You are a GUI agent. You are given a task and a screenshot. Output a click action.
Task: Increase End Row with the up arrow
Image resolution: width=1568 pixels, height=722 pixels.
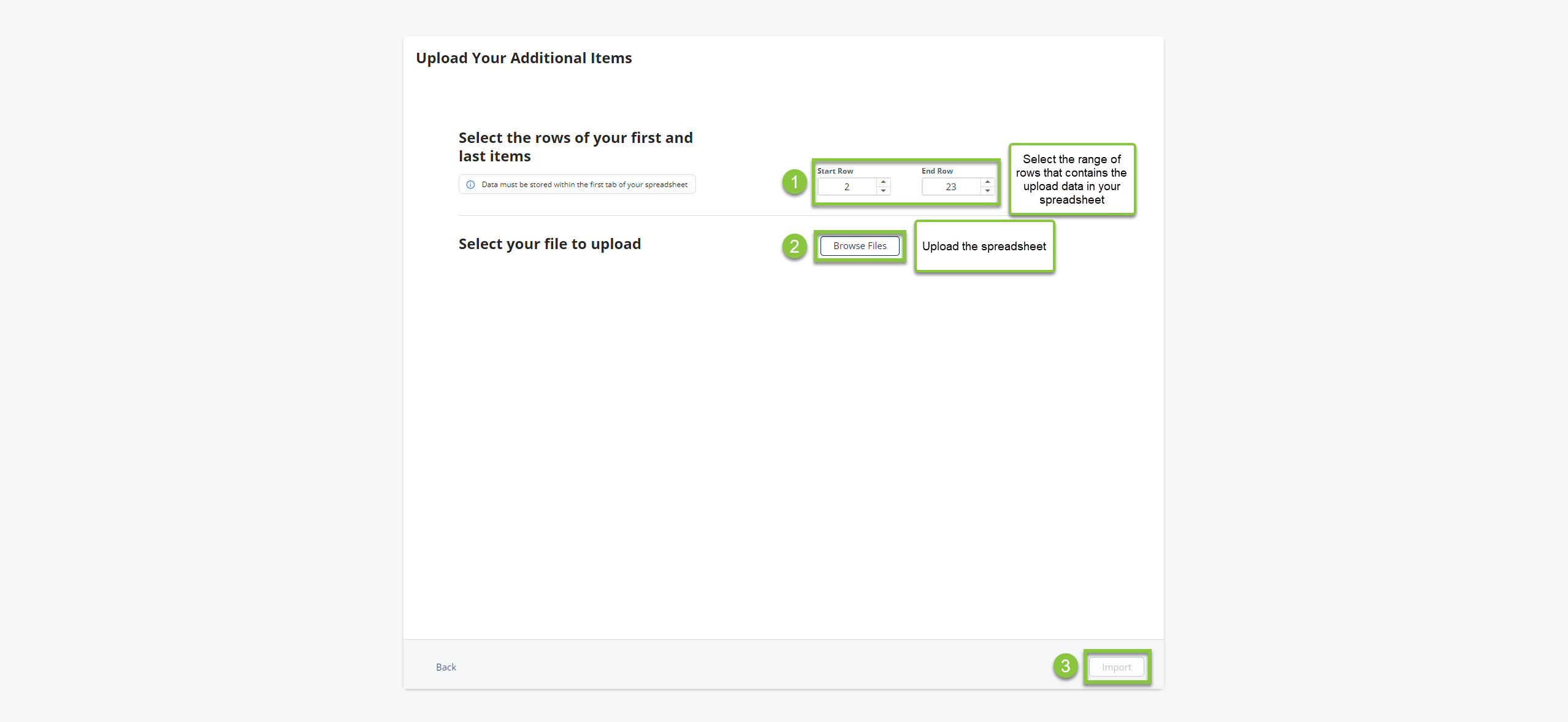(987, 182)
